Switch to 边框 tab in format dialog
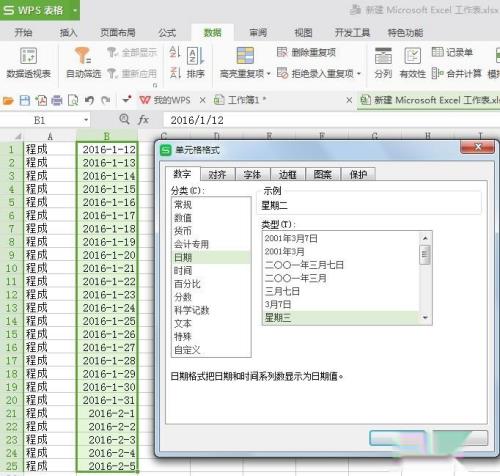The width and height of the screenshot is (500, 476). 287,174
